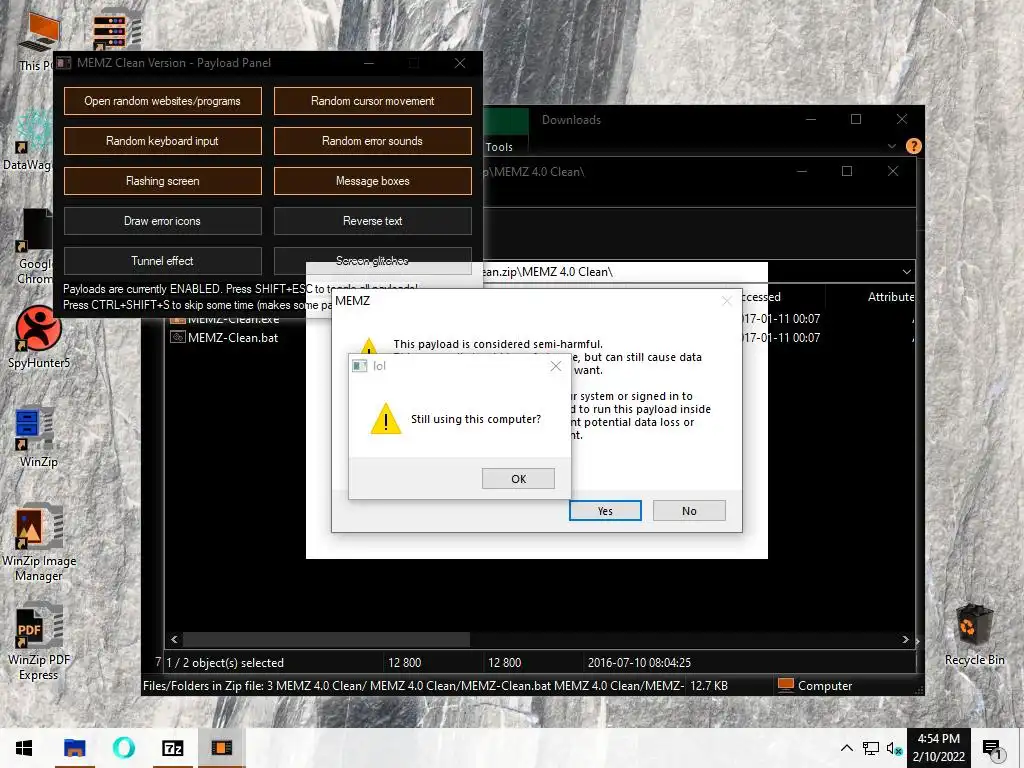The height and width of the screenshot is (768, 1024).
Task: Click warning icon in lol dialog
Action: 386,419
